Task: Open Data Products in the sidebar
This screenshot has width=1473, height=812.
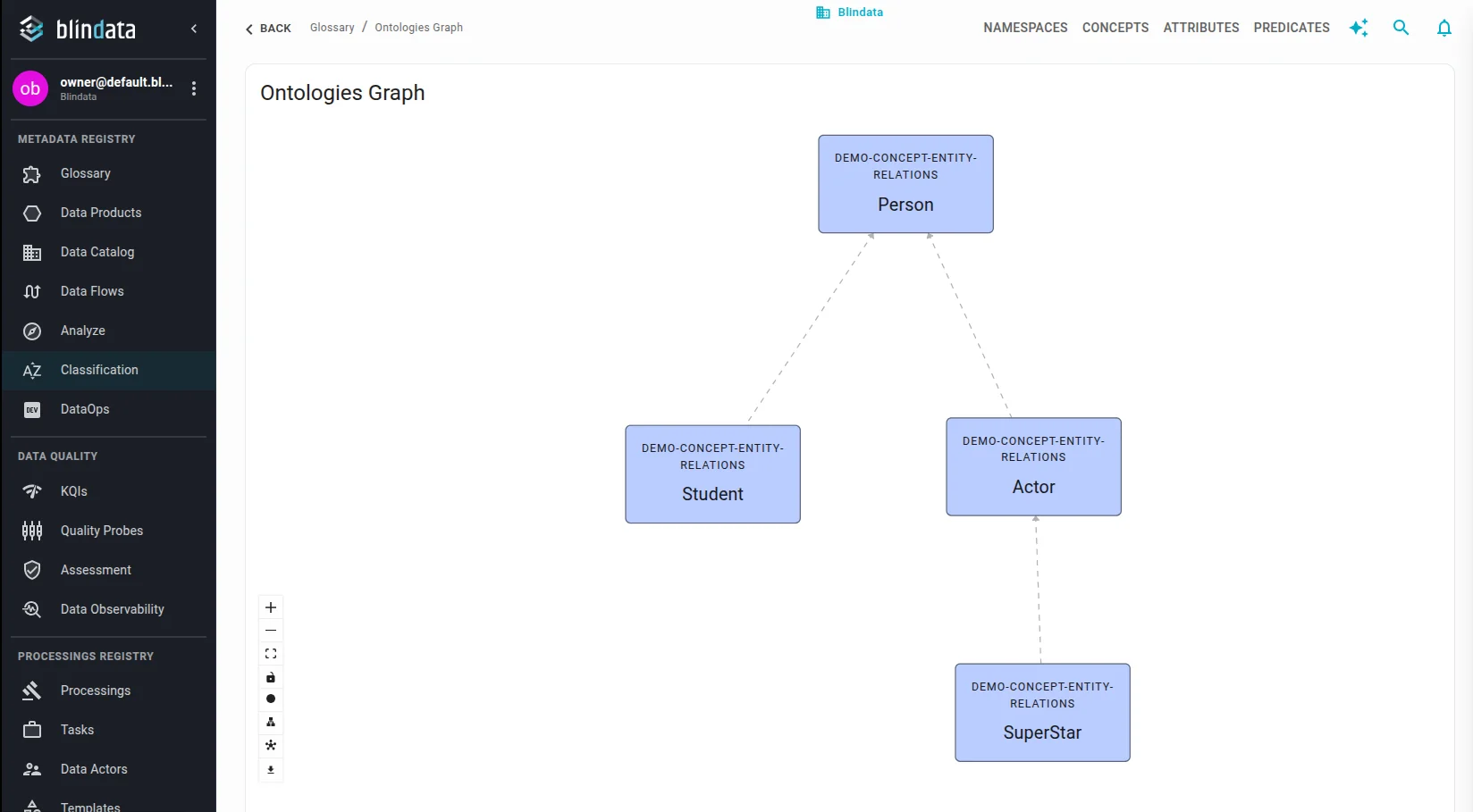Action: [x=108, y=213]
